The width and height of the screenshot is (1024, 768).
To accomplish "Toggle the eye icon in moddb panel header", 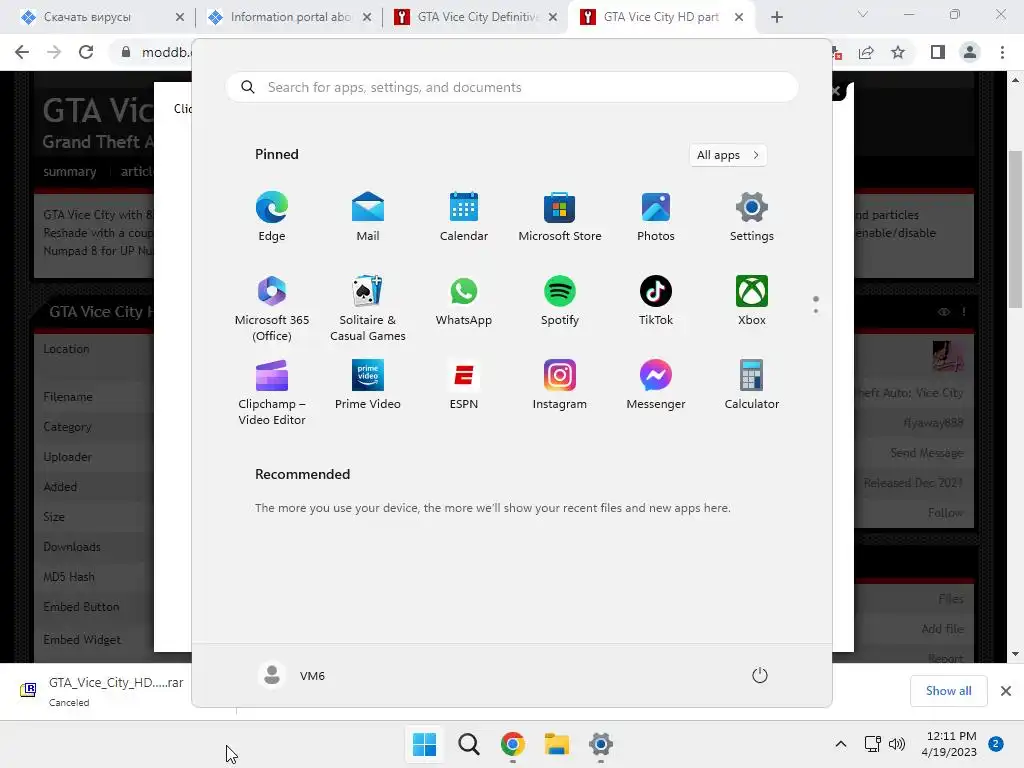I will pos(944,312).
